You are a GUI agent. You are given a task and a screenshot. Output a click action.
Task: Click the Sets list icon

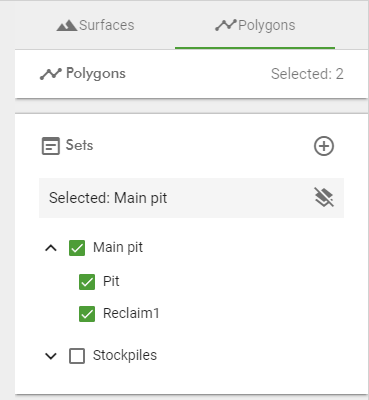[x=51, y=146]
